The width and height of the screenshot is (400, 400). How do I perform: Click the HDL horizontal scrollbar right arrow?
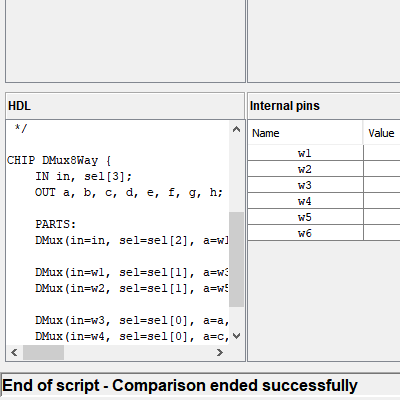click(219, 352)
